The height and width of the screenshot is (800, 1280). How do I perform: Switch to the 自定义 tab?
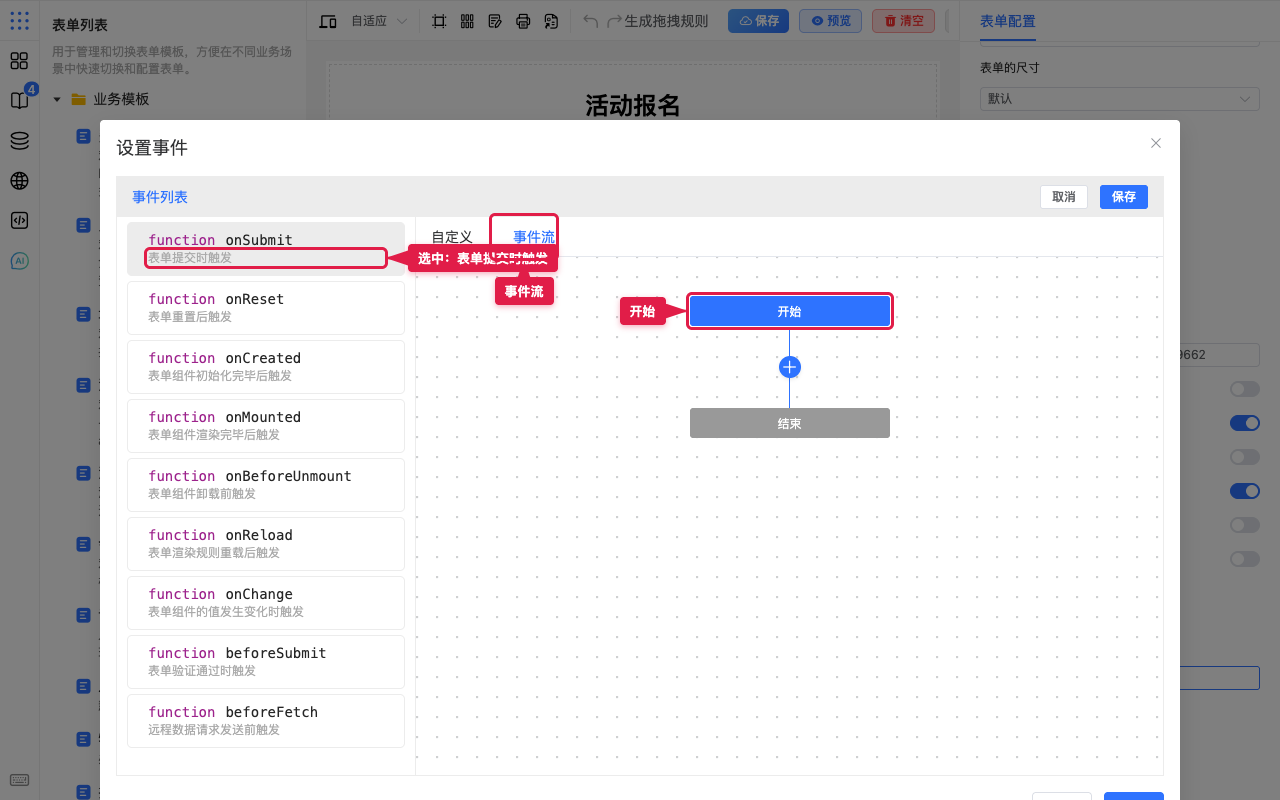(x=452, y=237)
